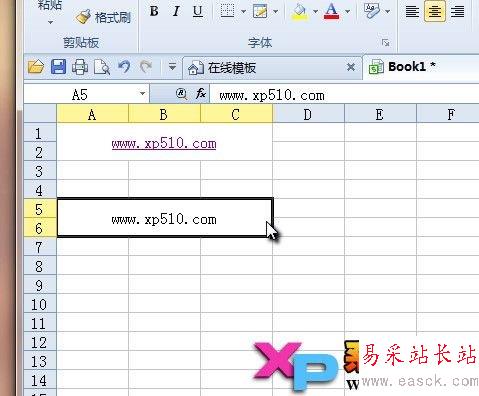The height and width of the screenshot is (396, 479).
Task: Select row 3 header
Action: (x=40, y=171)
